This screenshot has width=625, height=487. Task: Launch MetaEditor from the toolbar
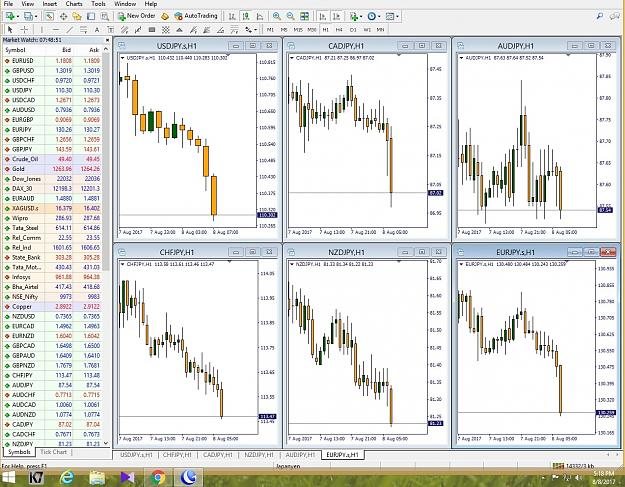165,16
